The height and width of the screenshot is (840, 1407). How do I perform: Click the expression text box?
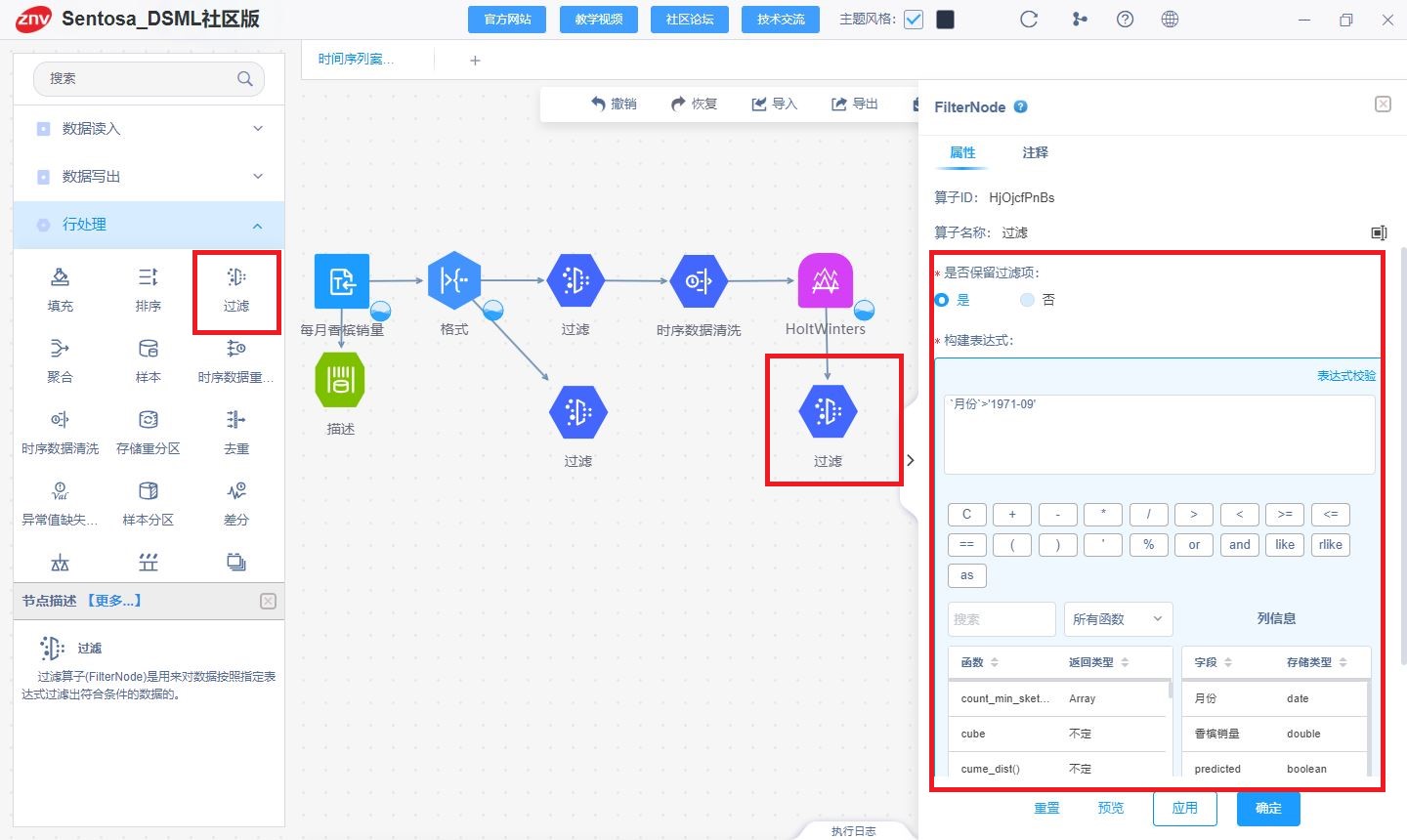1160,435
